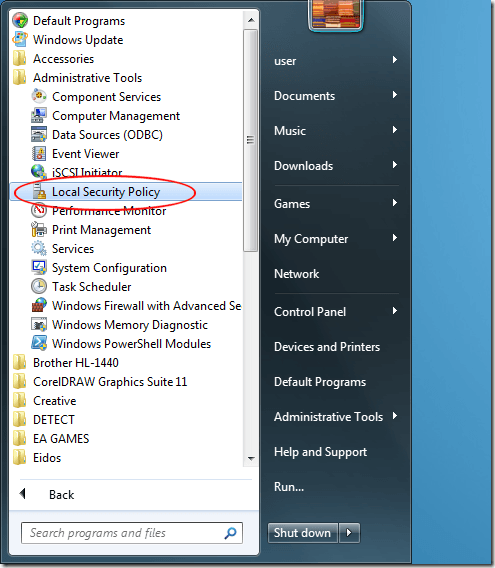Click the iSCSI Initiator globe icon
Viewport: 495px width, 568px height.
(x=39, y=172)
